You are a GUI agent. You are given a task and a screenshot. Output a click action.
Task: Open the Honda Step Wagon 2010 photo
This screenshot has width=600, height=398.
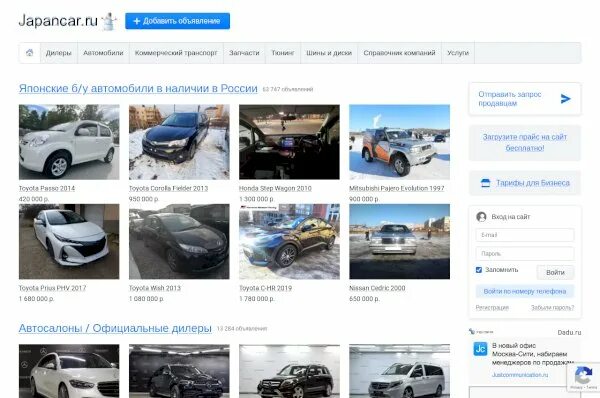pyautogui.click(x=289, y=142)
